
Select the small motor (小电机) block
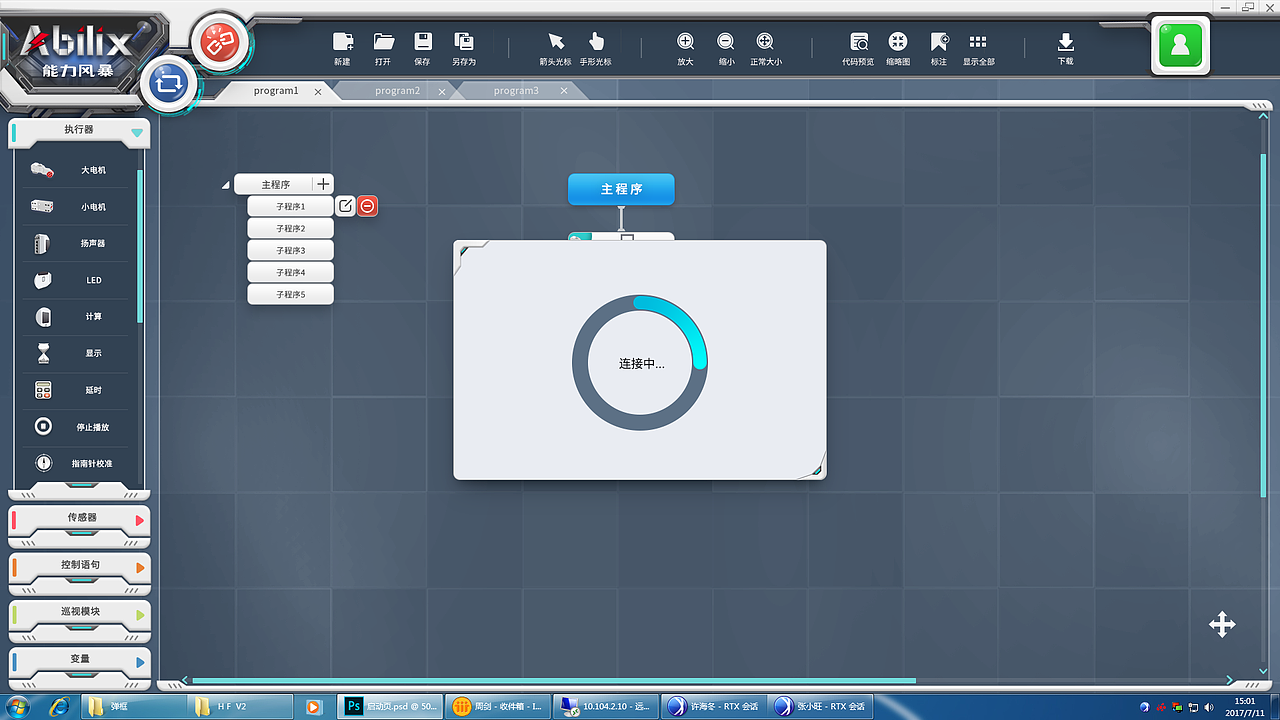(78, 207)
